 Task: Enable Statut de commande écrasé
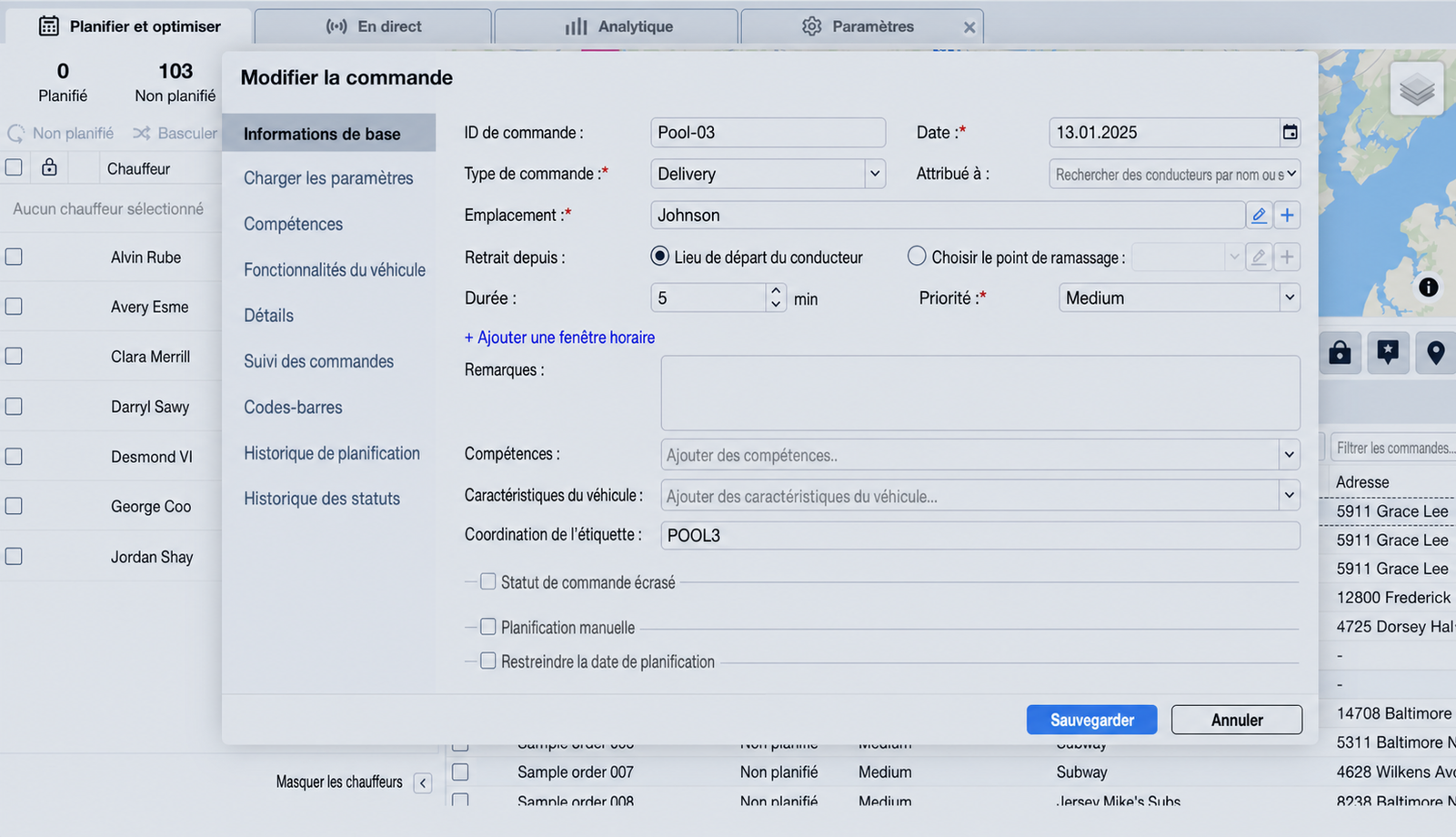[x=488, y=581]
